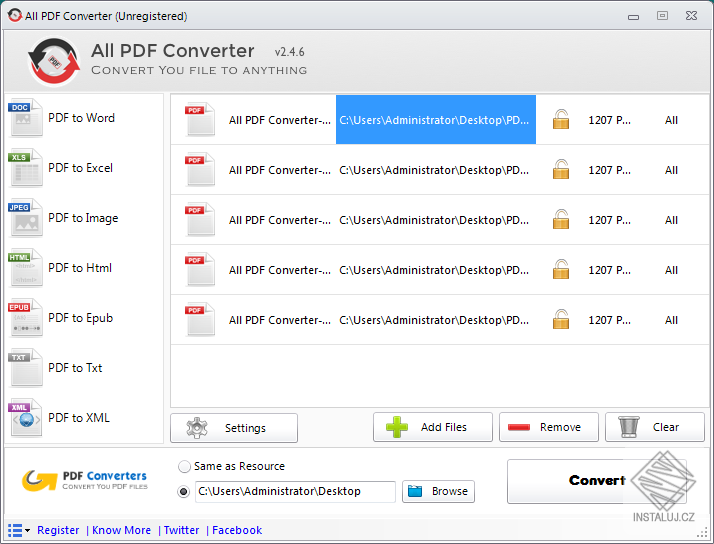The image size is (714, 544).
Task: Click the folder icon on the Browse button
Action: point(415,491)
